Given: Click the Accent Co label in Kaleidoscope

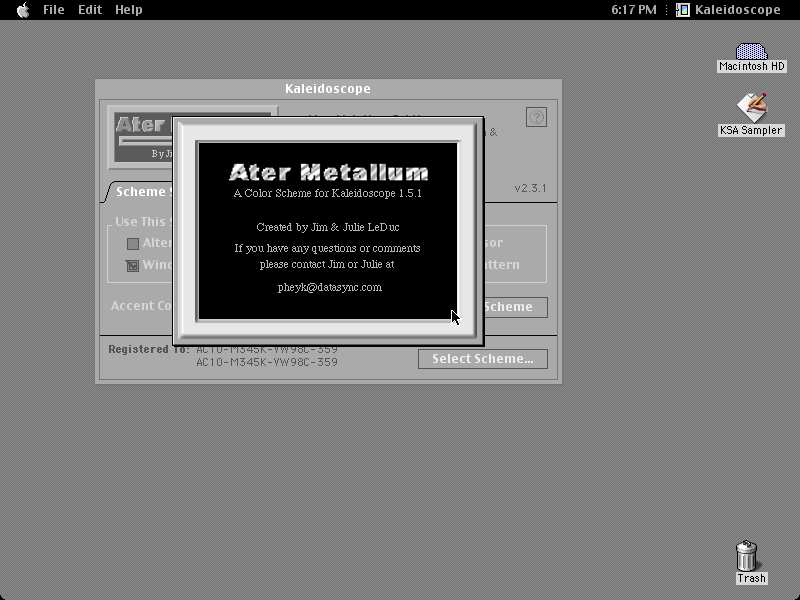Looking at the screenshot, I should tap(142, 306).
